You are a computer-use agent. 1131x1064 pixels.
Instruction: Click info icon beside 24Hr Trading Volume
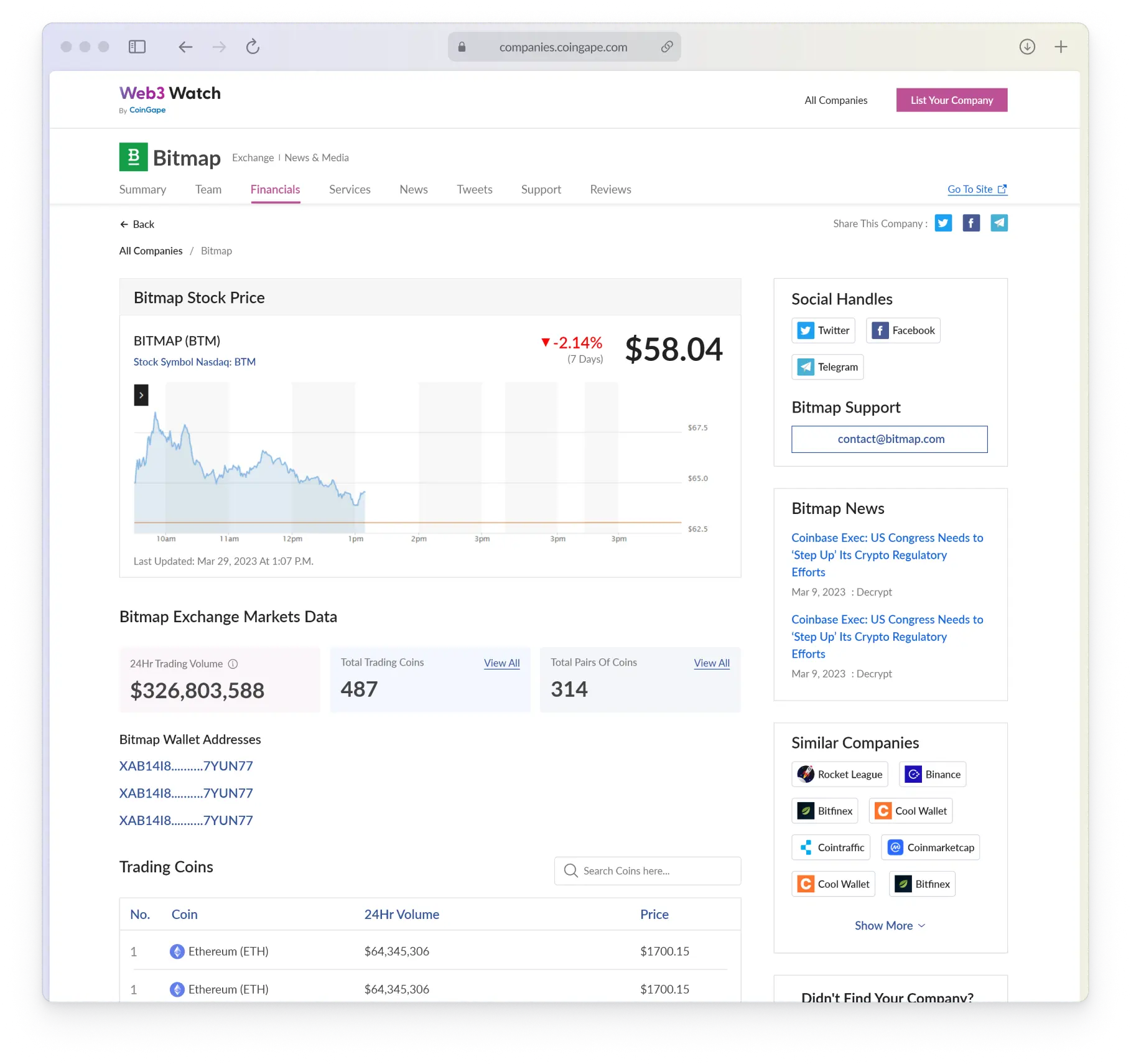233,664
